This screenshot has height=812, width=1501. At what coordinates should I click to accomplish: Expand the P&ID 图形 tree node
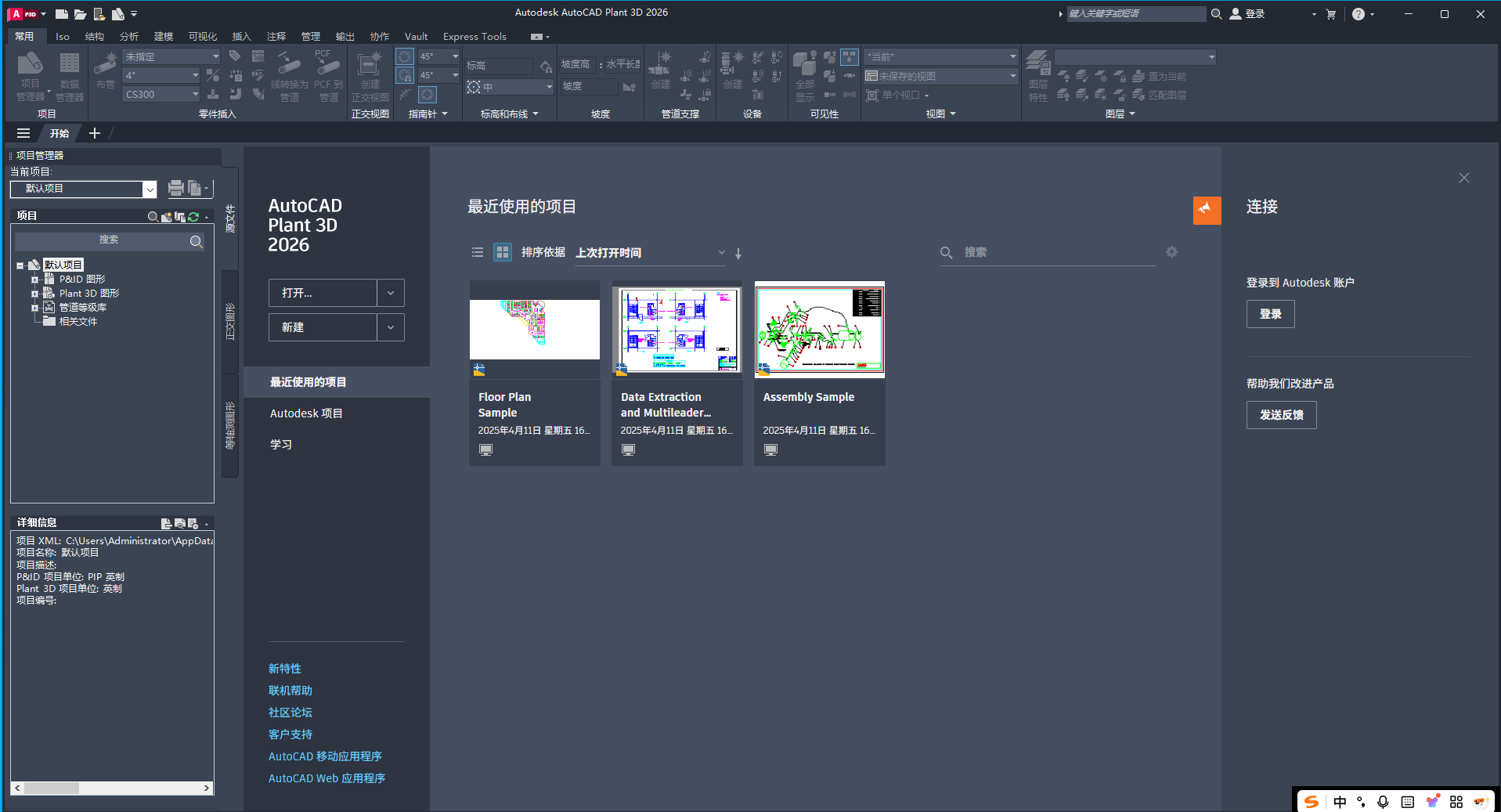coord(34,280)
